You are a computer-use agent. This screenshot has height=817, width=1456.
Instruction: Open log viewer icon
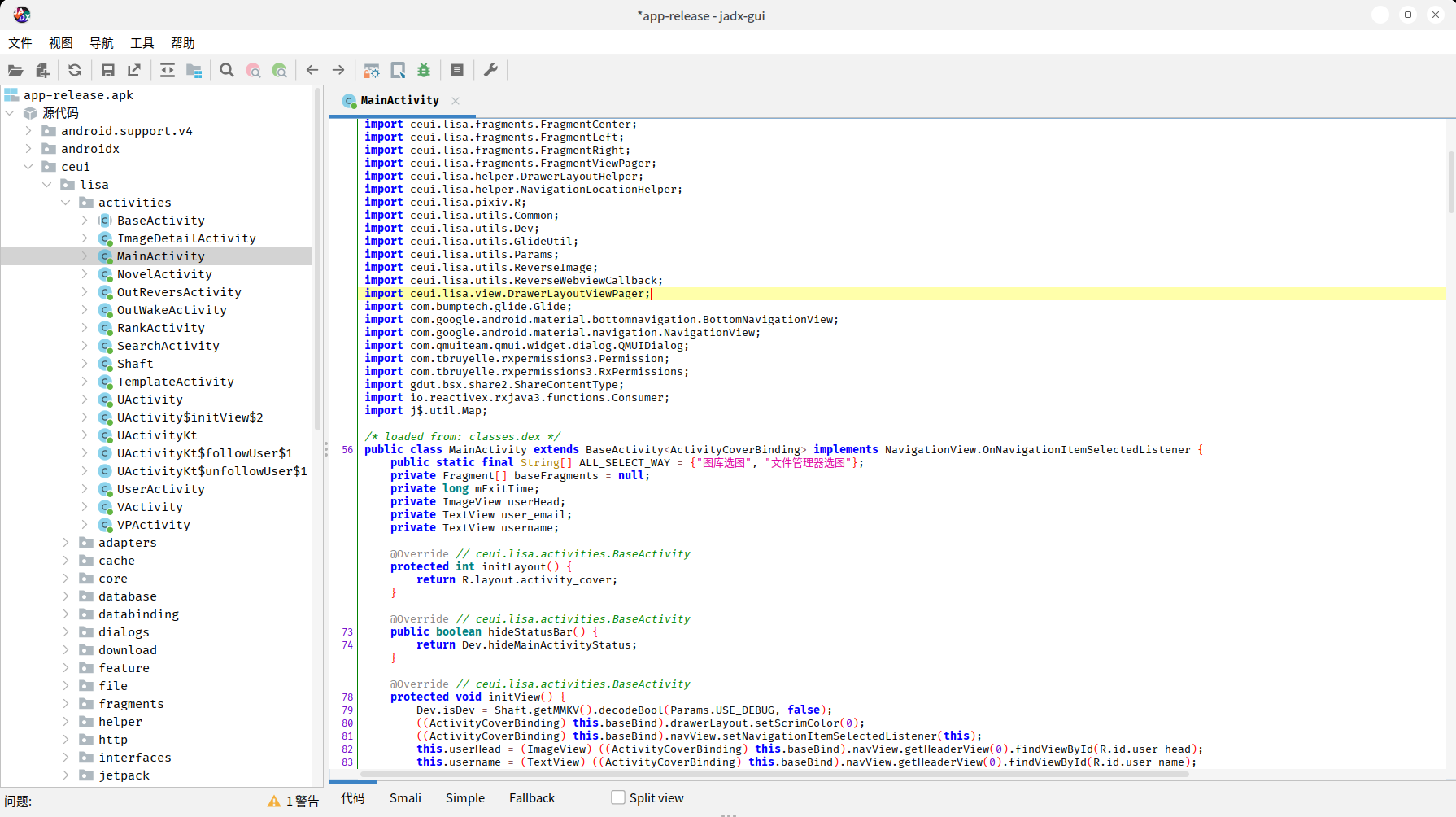pyautogui.click(x=457, y=71)
